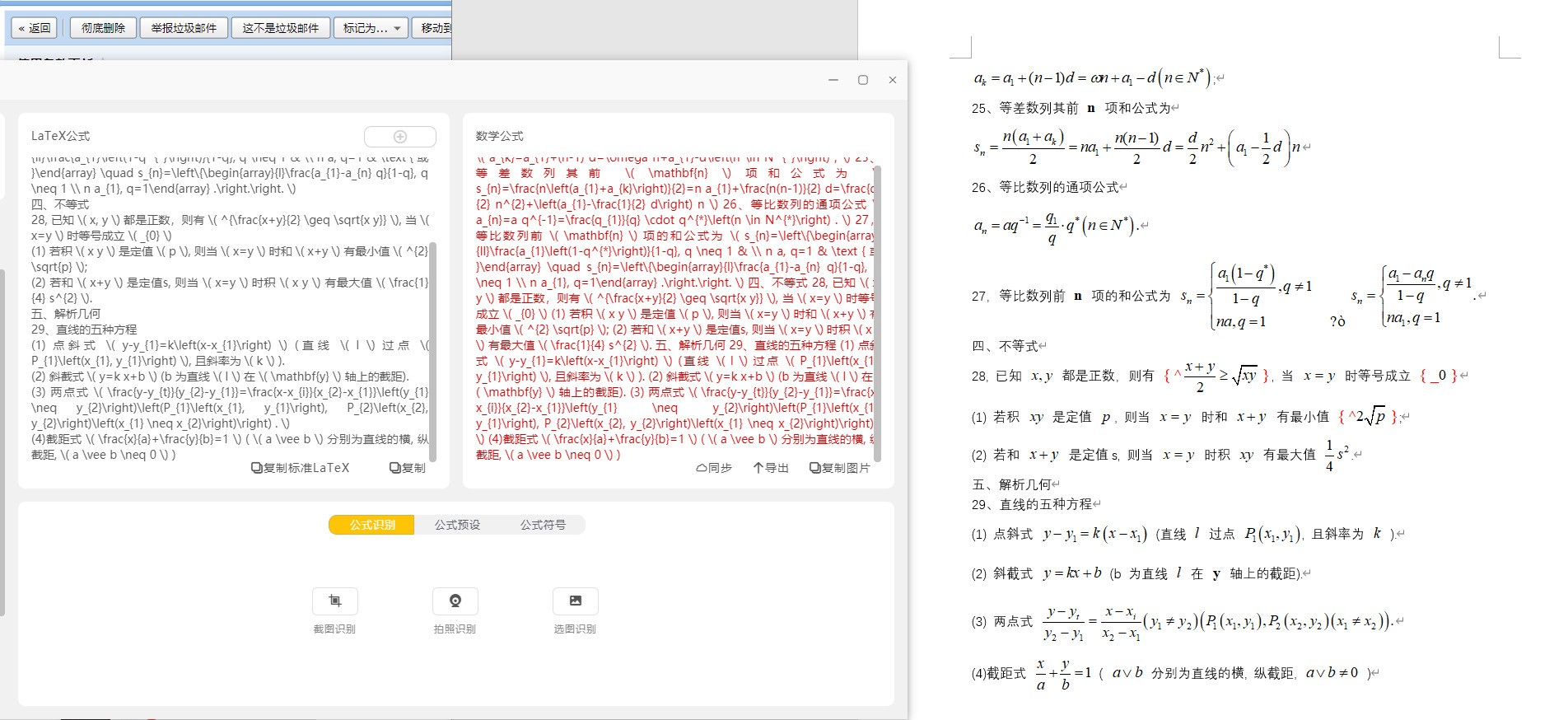Click 复制 button in the LaTeX公式 panel
The height and width of the screenshot is (720, 1568).
[408, 468]
